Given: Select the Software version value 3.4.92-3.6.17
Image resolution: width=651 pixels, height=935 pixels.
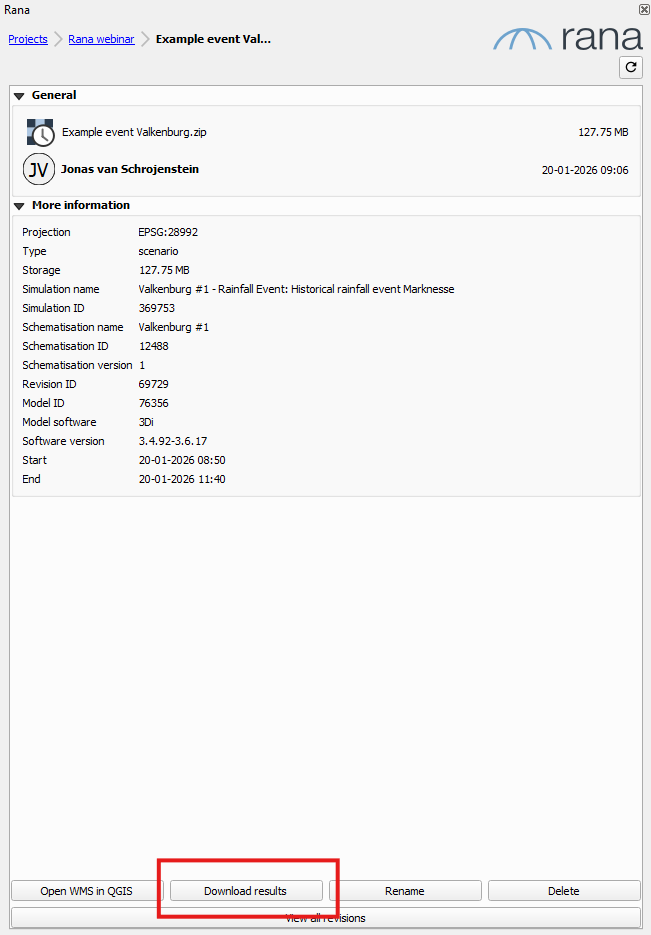Looking at the screenshot, I should click(173, 441).
